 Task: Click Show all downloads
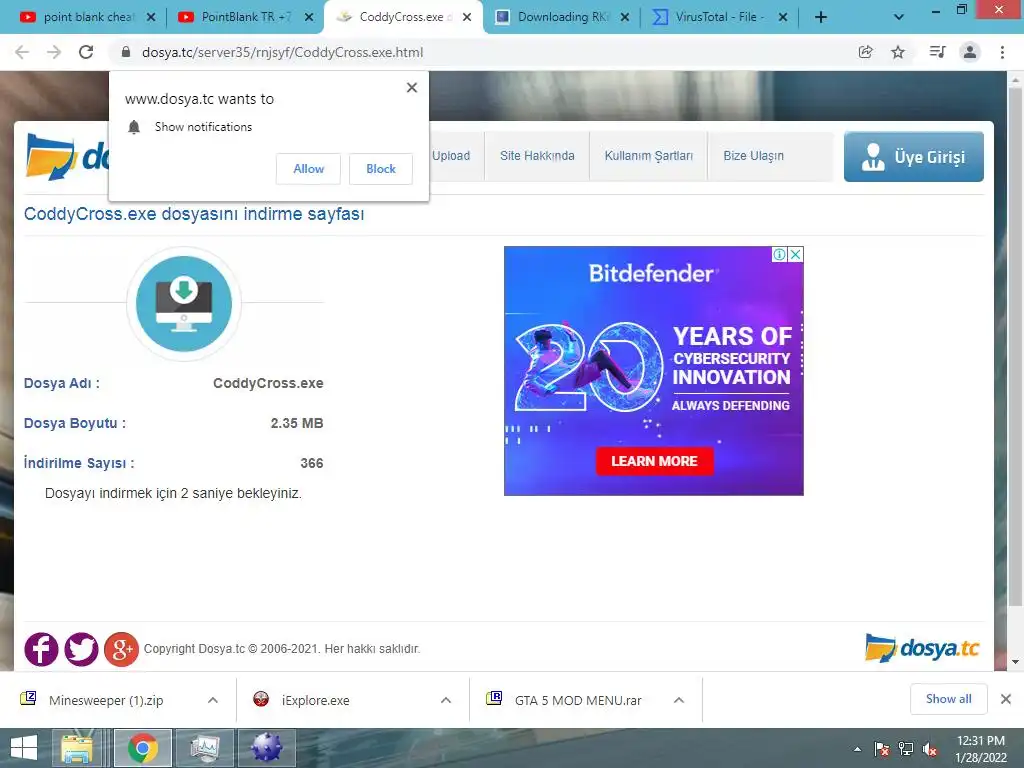tap(948, 699)
